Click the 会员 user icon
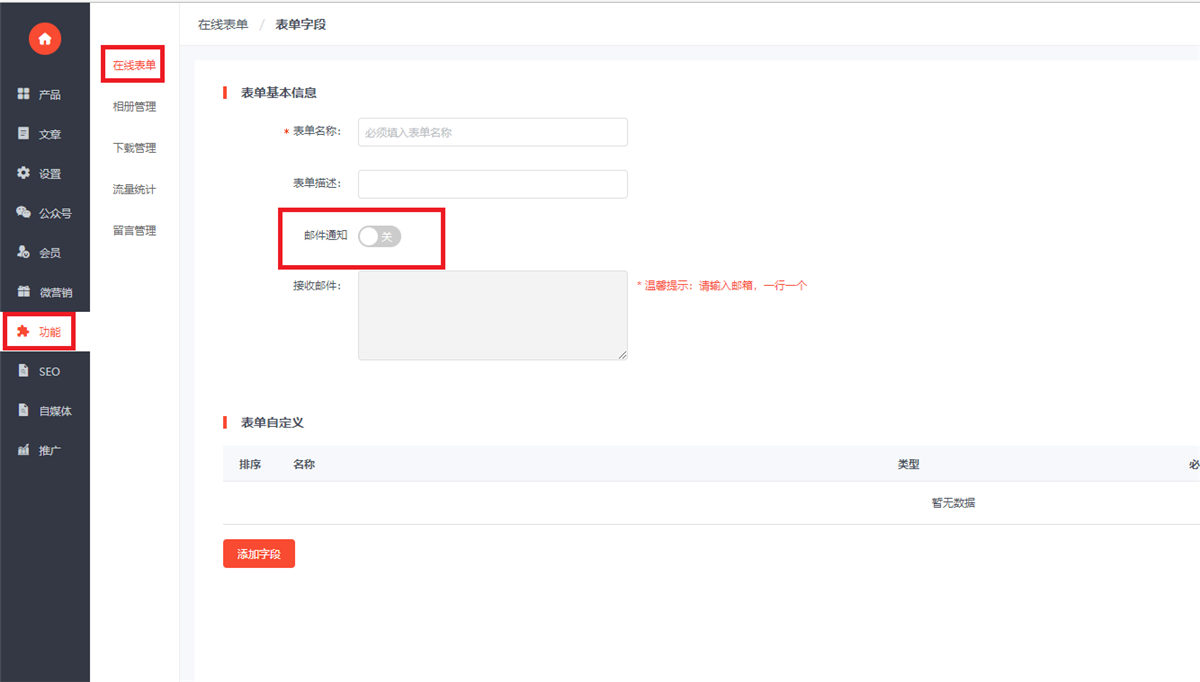 (24, 253)
